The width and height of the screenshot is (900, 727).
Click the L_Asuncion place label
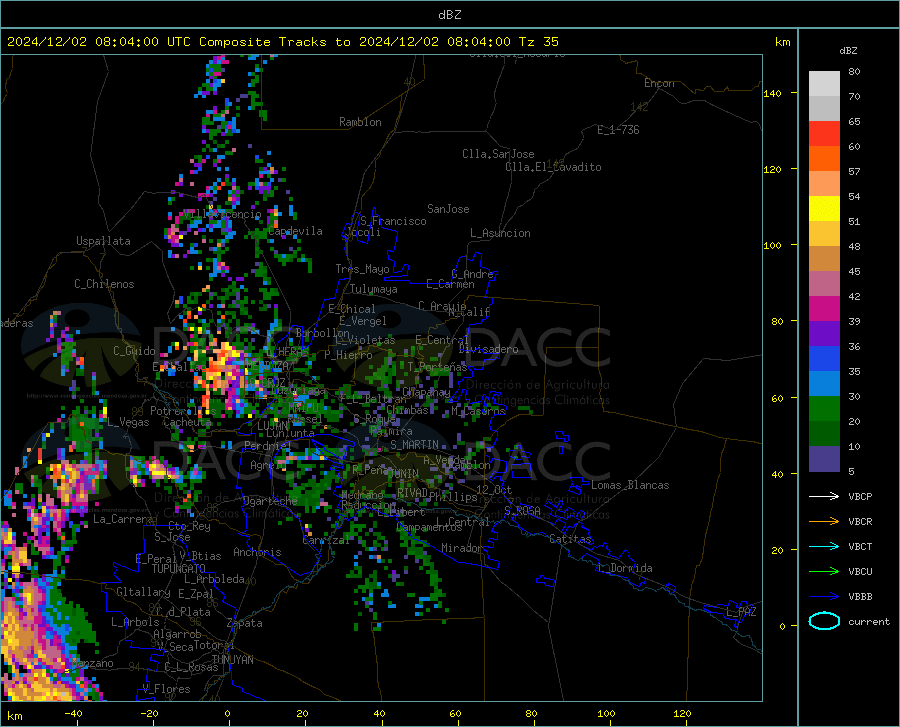pos(500,233)
